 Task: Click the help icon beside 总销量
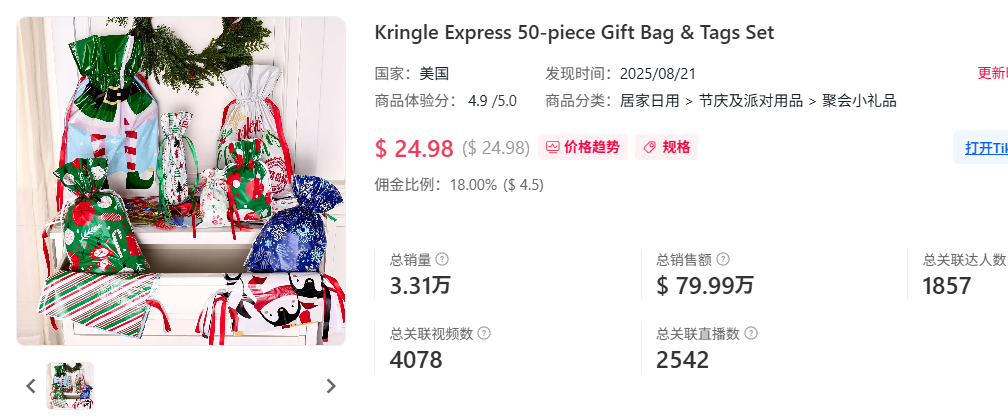[x=442, y=259]
